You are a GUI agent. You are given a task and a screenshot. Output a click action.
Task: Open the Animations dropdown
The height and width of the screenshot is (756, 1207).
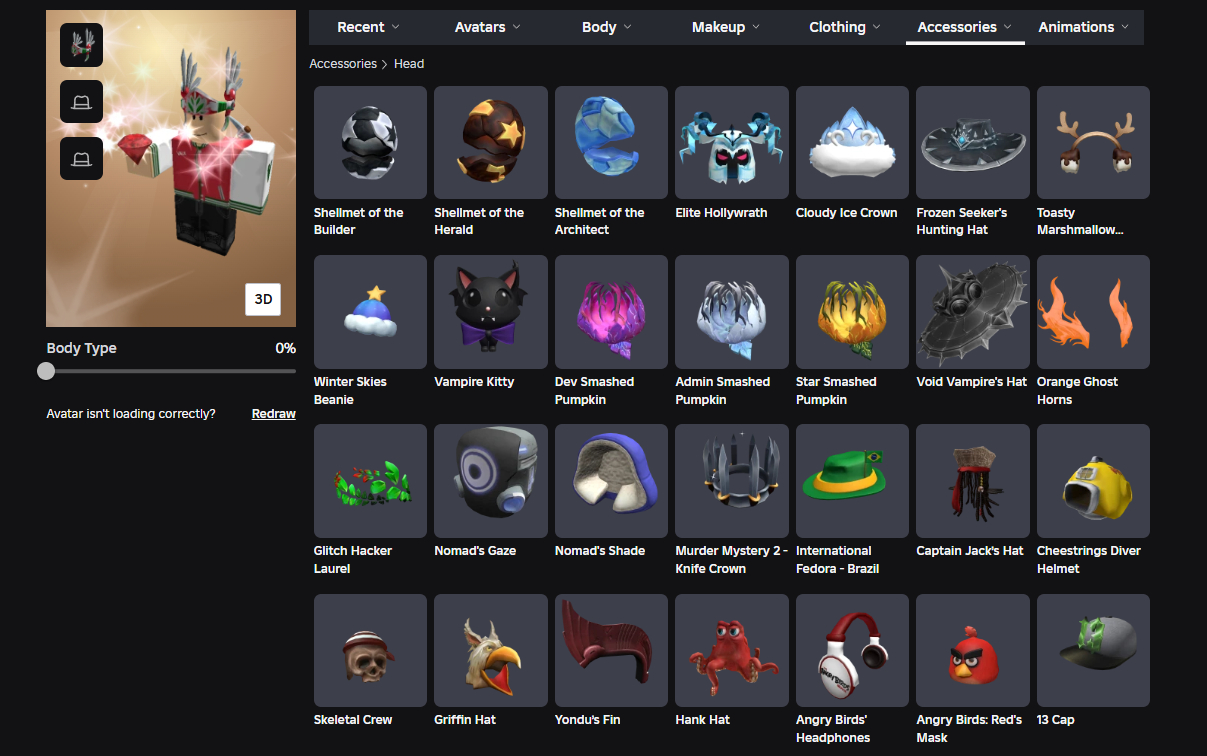coord(1084,27)
